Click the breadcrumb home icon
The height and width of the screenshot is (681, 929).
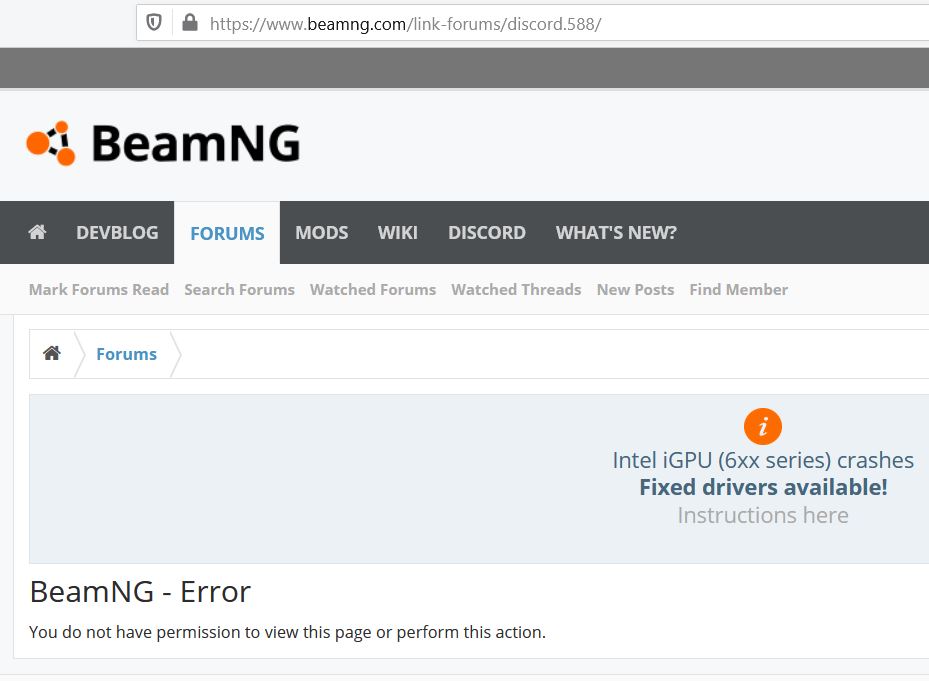[52, 353]
